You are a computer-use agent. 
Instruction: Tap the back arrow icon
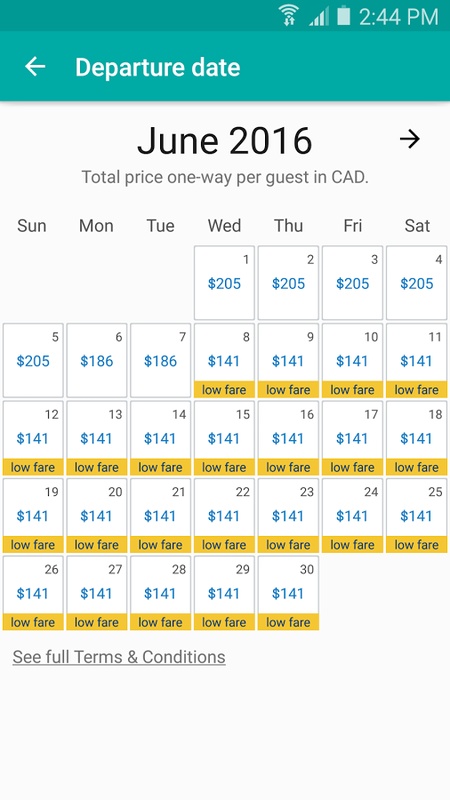click(35, 67)
